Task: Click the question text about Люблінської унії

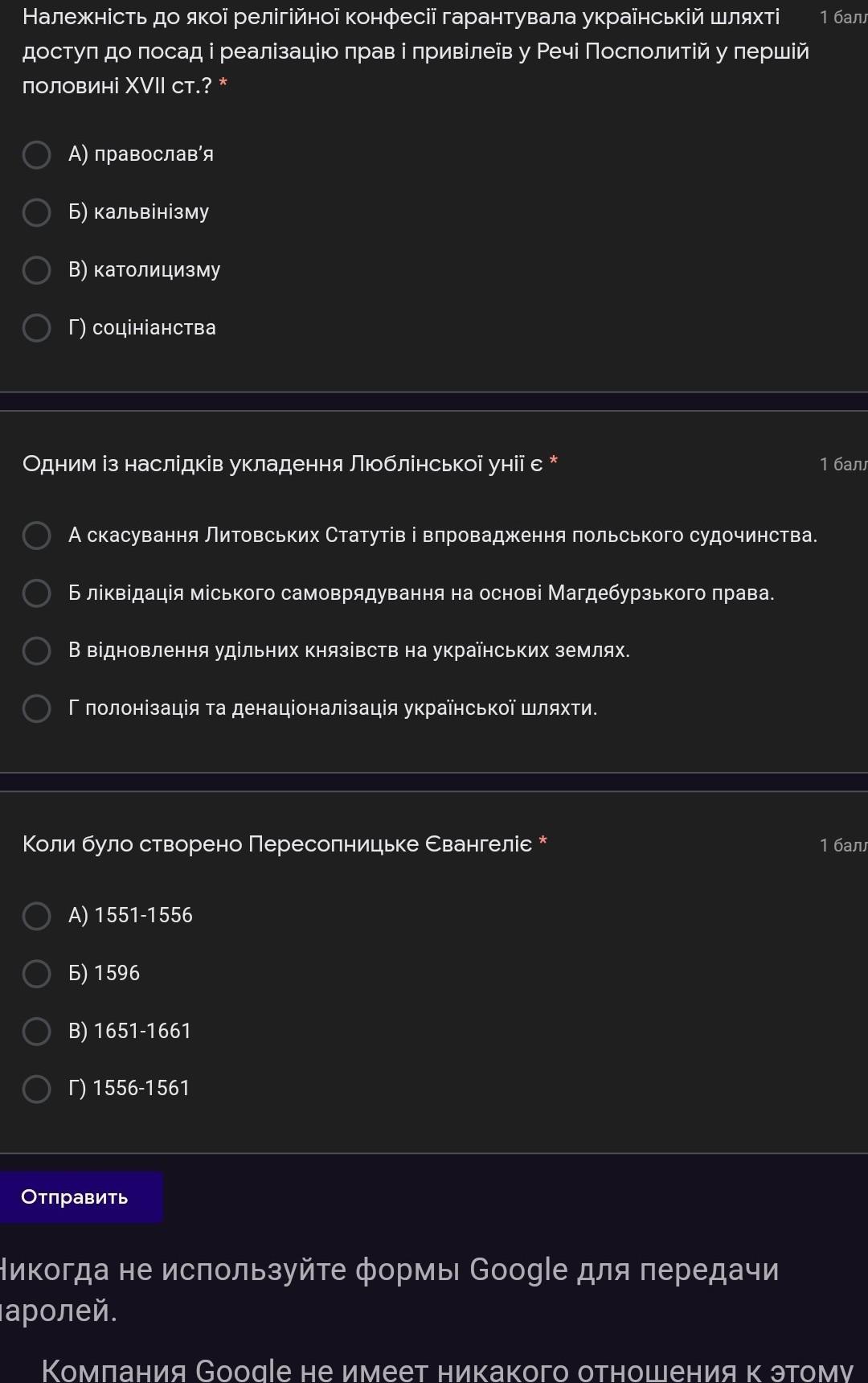Action: coord(283,464)
